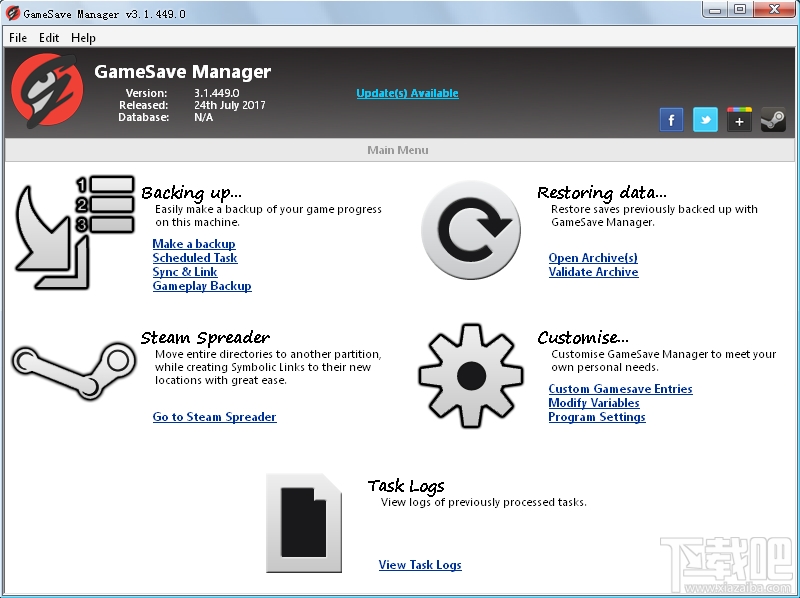Viewport: 800px width, 598px height.
Task: Click the Task Logs document icon
Action: [304, 522]
